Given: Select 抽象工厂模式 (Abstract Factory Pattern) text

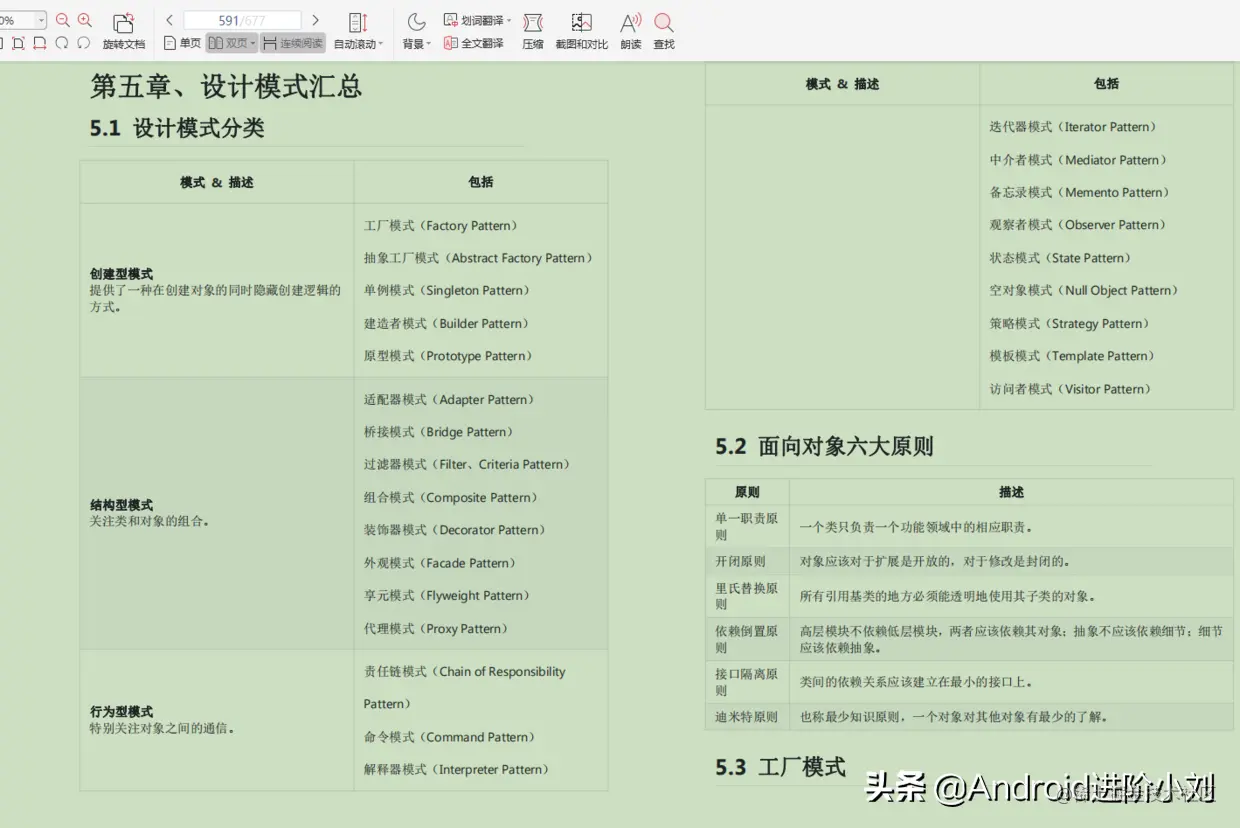Looking at the screenshot, I should (479, 258).
